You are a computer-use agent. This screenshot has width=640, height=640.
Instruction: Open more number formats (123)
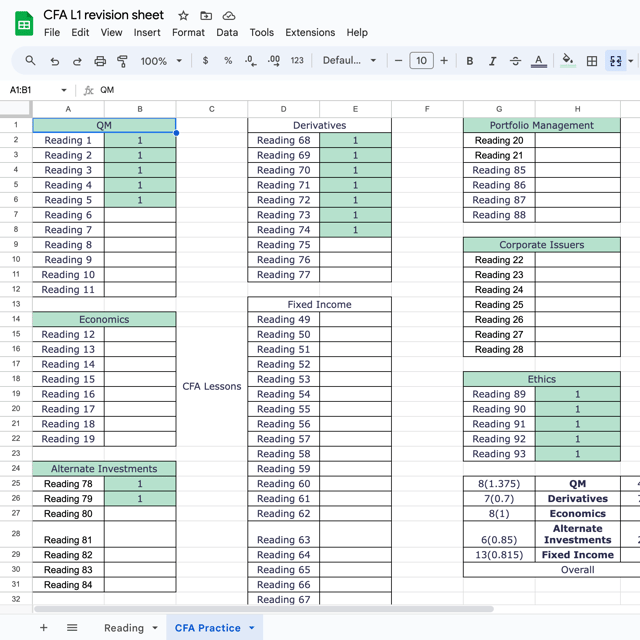297,61
